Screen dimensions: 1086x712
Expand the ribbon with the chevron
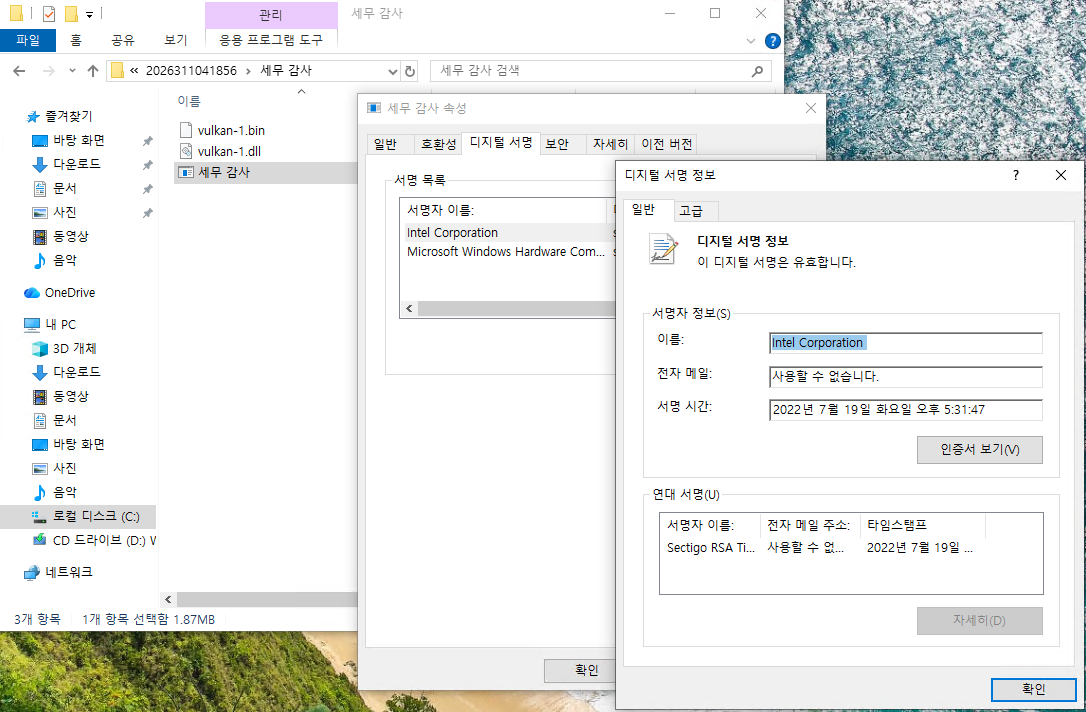752,41
